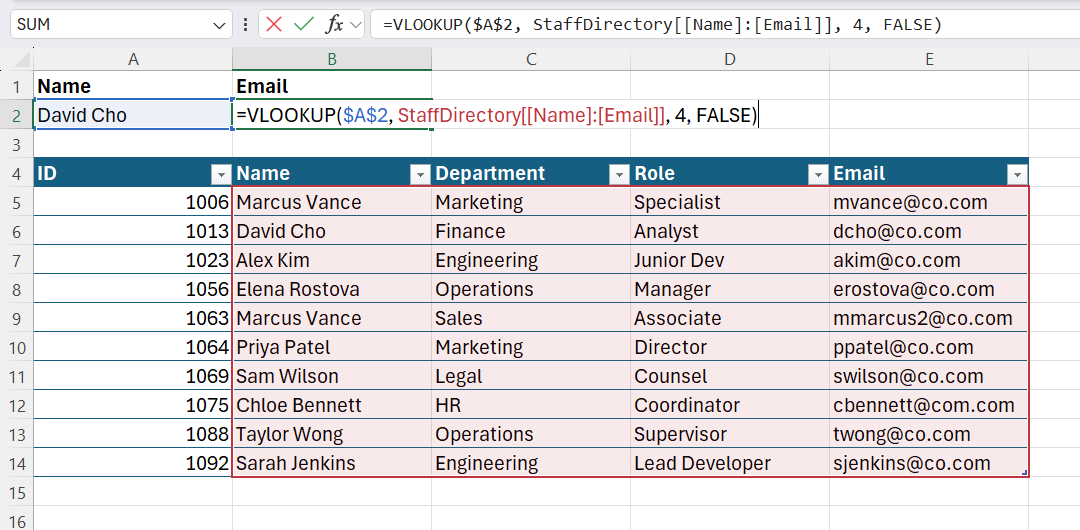Click the Priya Patel name cell
Image resolution: width=1080 pixels, height=530 pixels.
(332, 347)
